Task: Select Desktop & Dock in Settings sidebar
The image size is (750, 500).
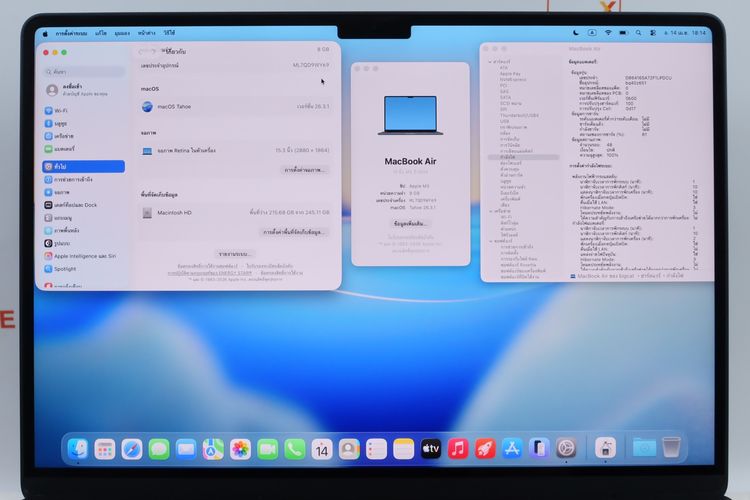Action: pyautogui.click(x=83, y=205)
